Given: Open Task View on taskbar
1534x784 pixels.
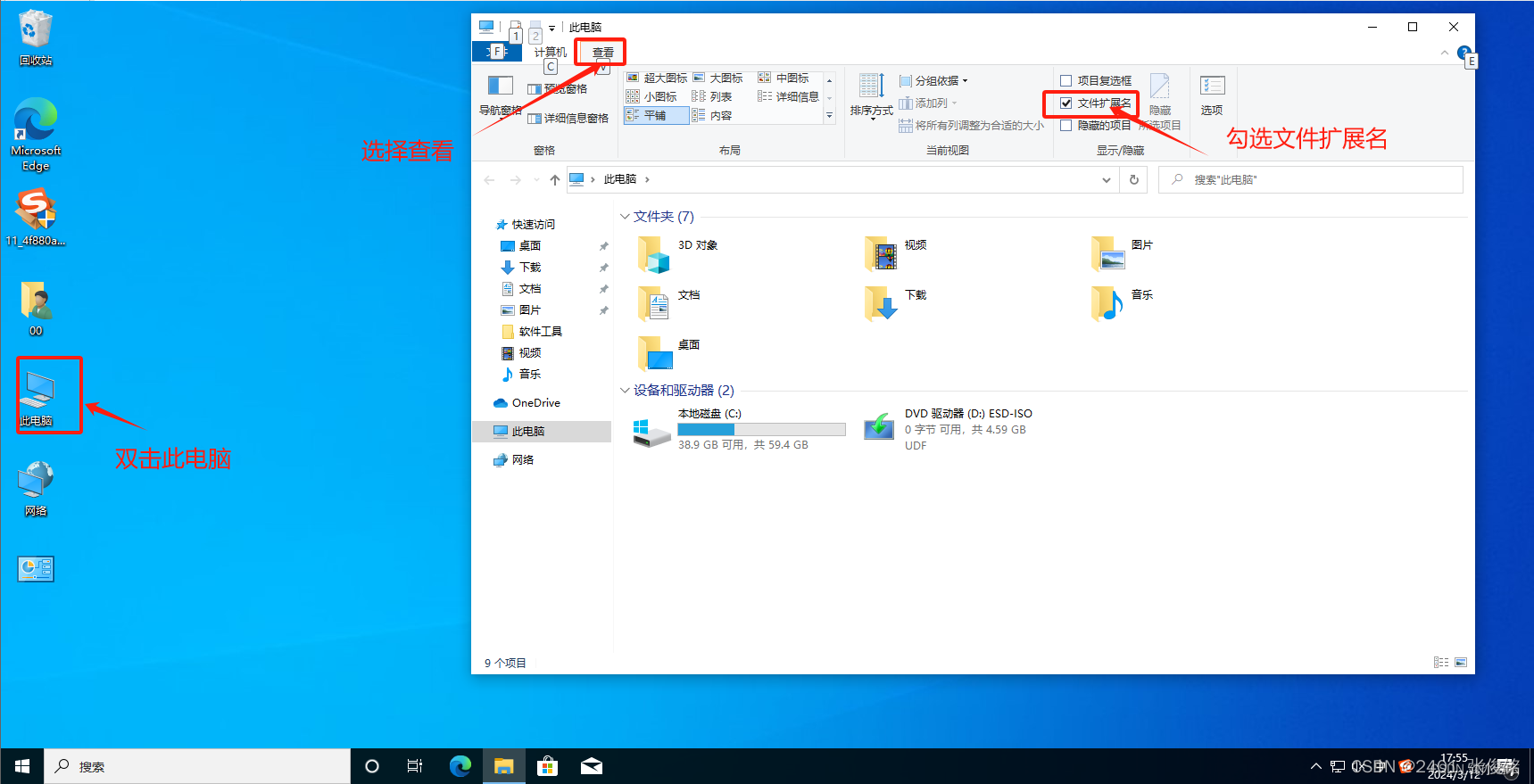Looking at the screenshot, I should 415,766.
